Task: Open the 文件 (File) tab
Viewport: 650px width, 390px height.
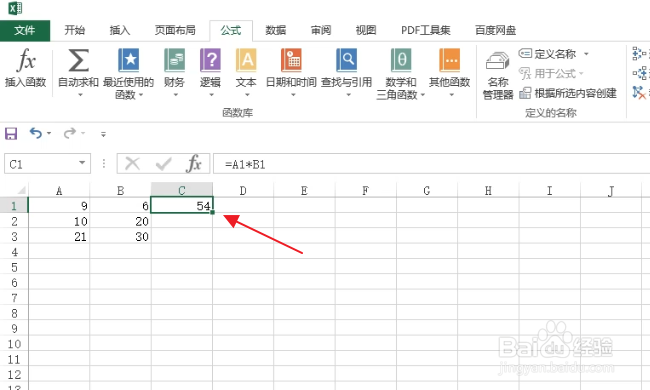Action: tap(25, 30)
